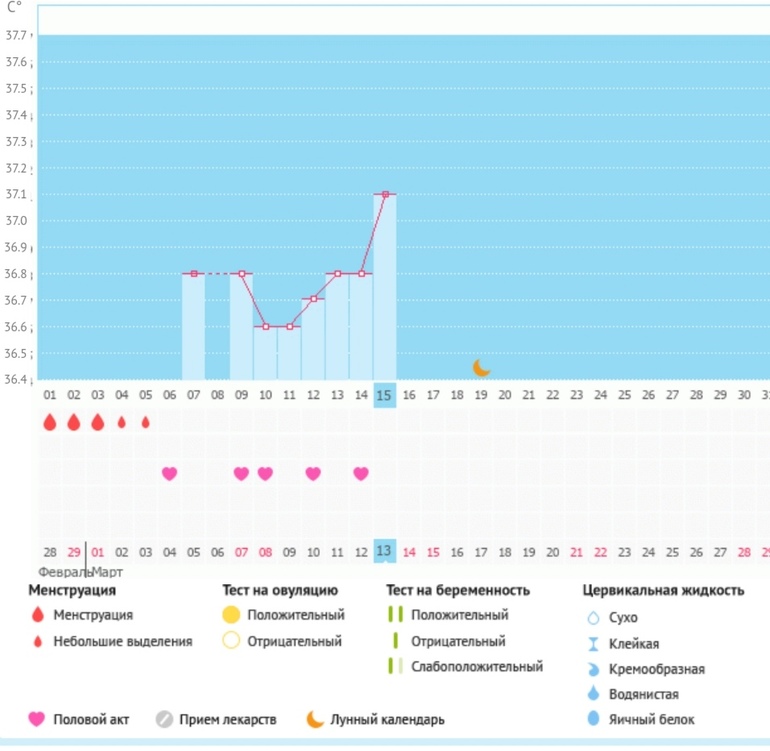Click the creamy cervical fluid icon
This screenshot has width=770, height=751.
[x=594, y=668]
